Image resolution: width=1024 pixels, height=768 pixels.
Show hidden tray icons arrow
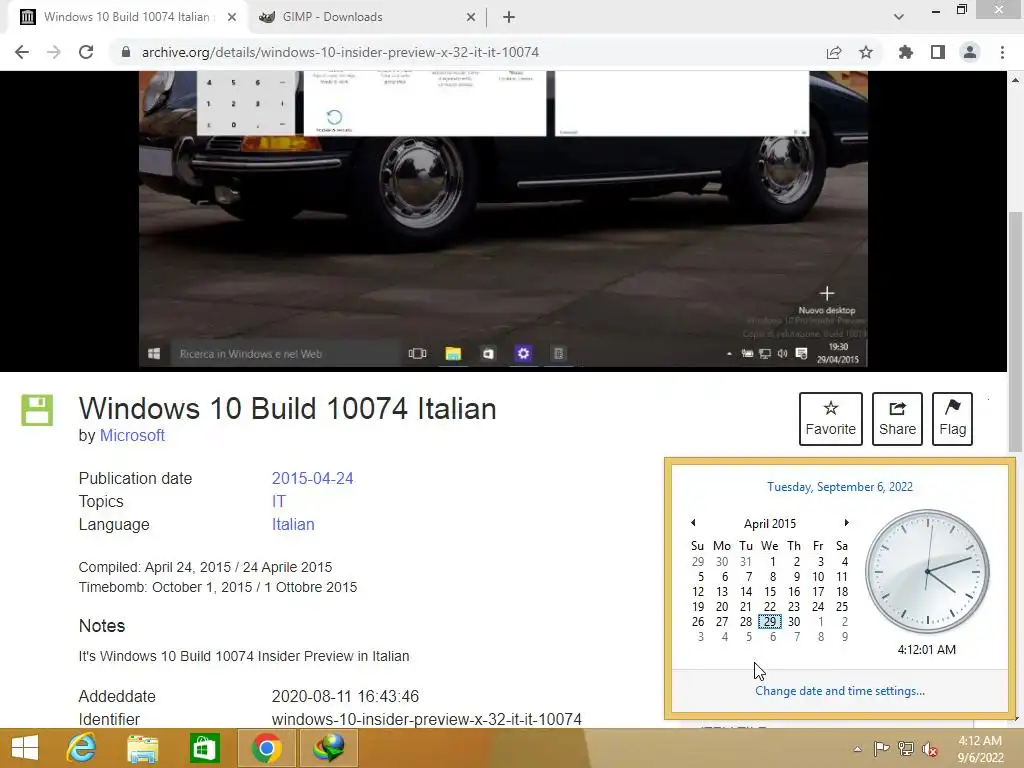pyautogui.click(x=857, y=749)
